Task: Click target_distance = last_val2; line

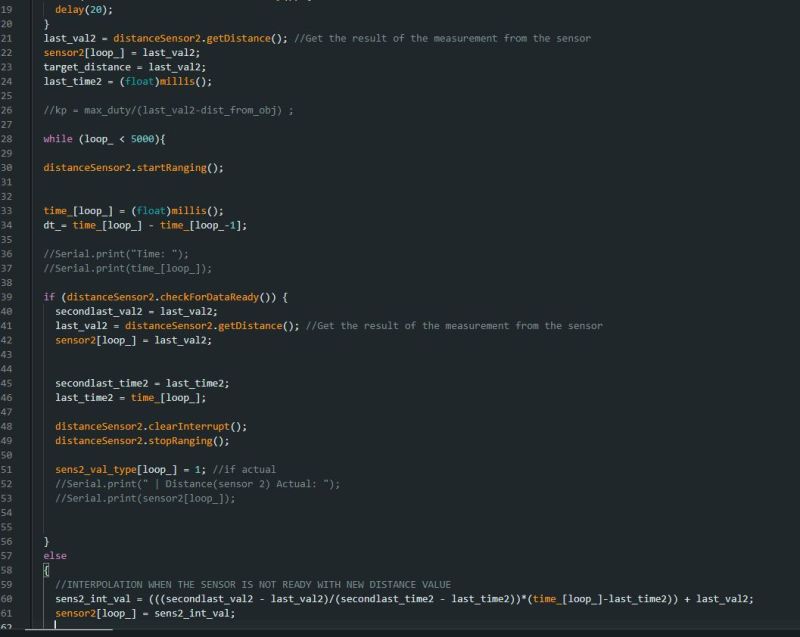Action: [124, 67]
